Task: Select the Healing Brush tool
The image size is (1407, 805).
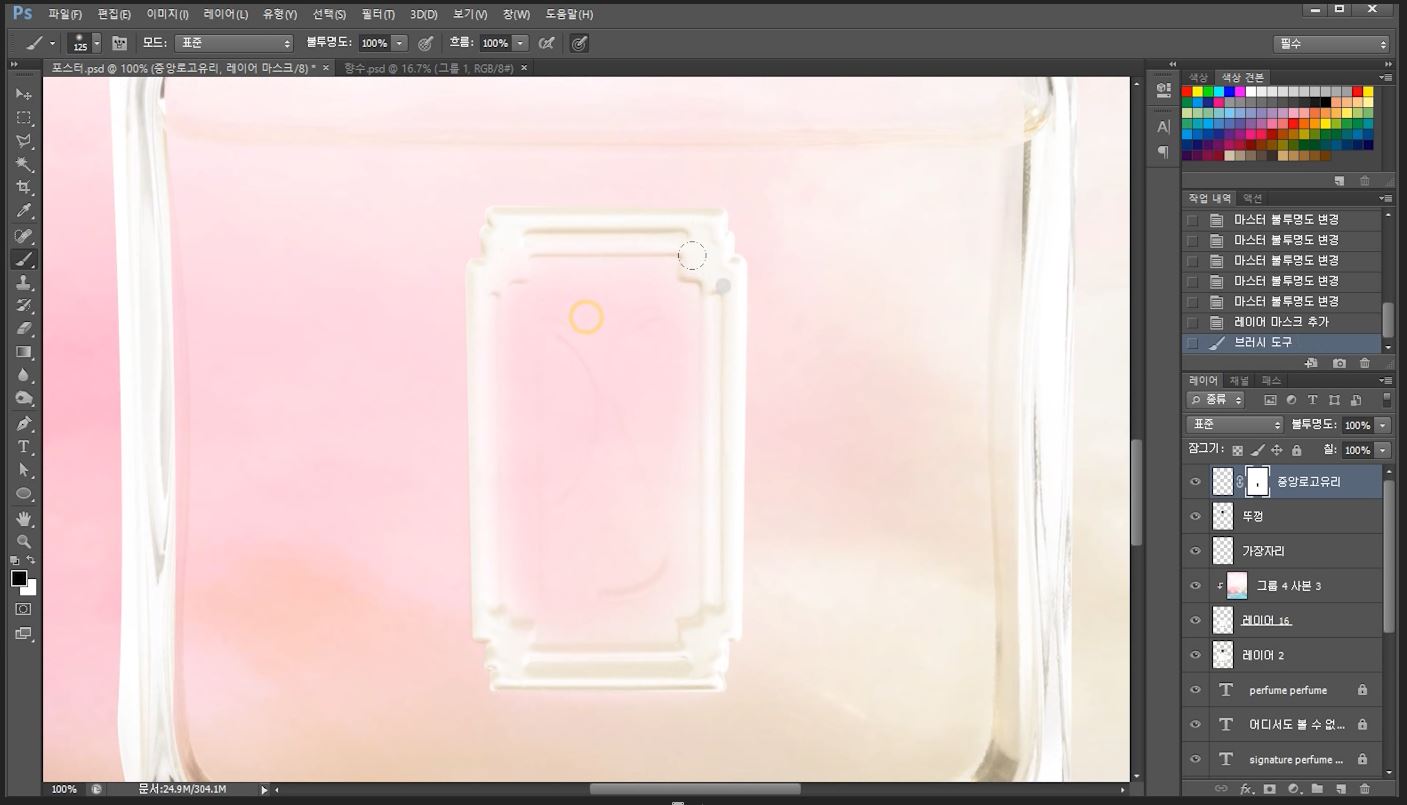Action: 24,236
